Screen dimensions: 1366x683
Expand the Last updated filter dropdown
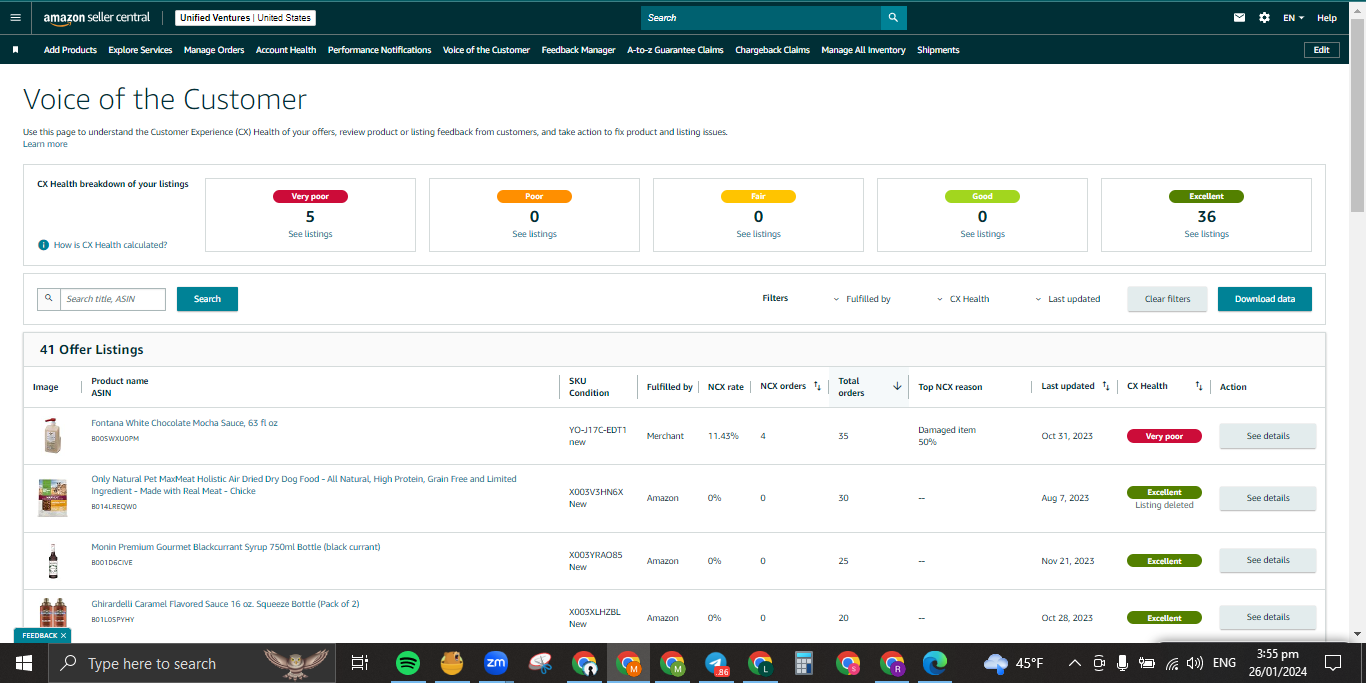(1068, 299)
